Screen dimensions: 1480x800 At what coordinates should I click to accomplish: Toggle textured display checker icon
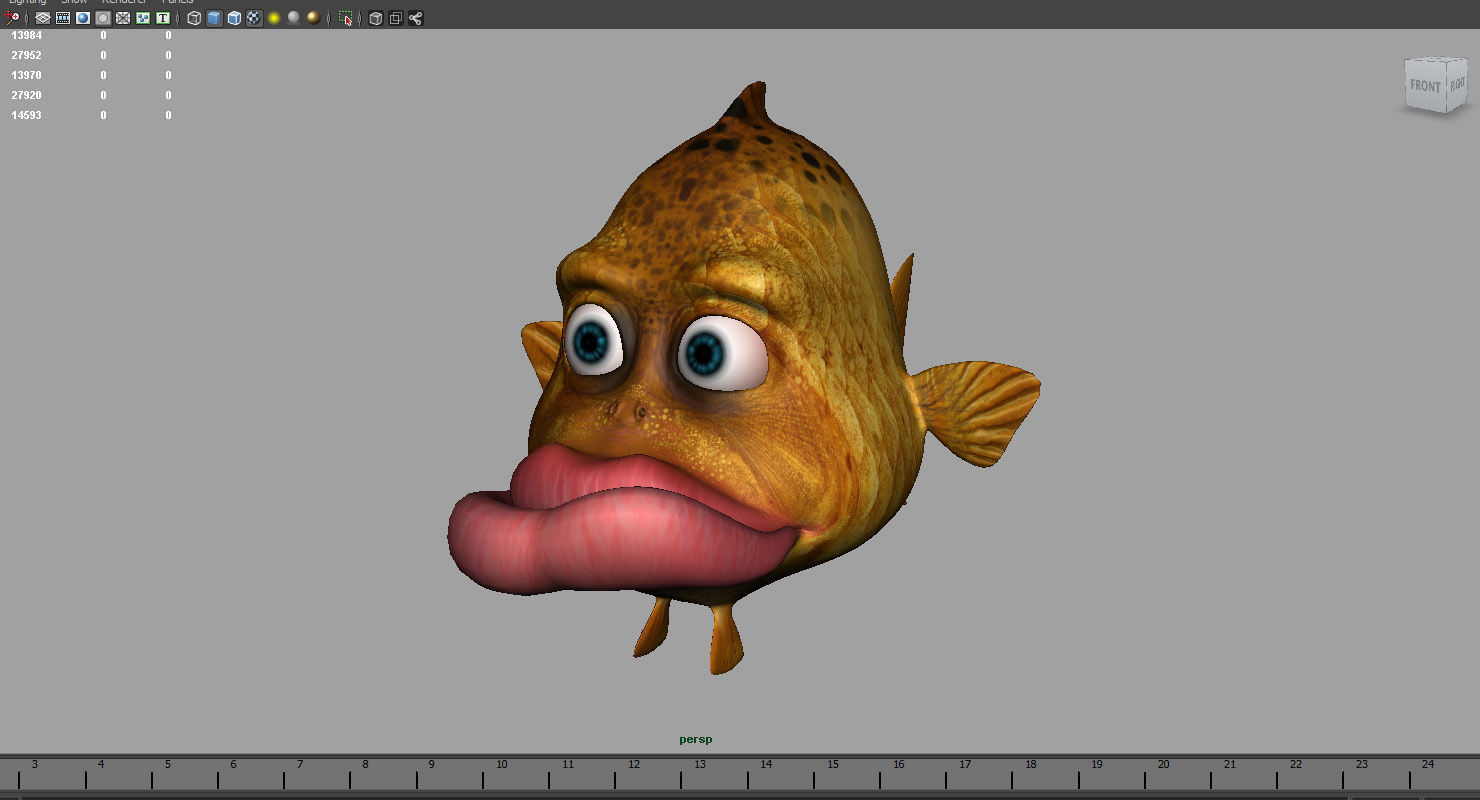pyautogui.click(x=254, y=18)
